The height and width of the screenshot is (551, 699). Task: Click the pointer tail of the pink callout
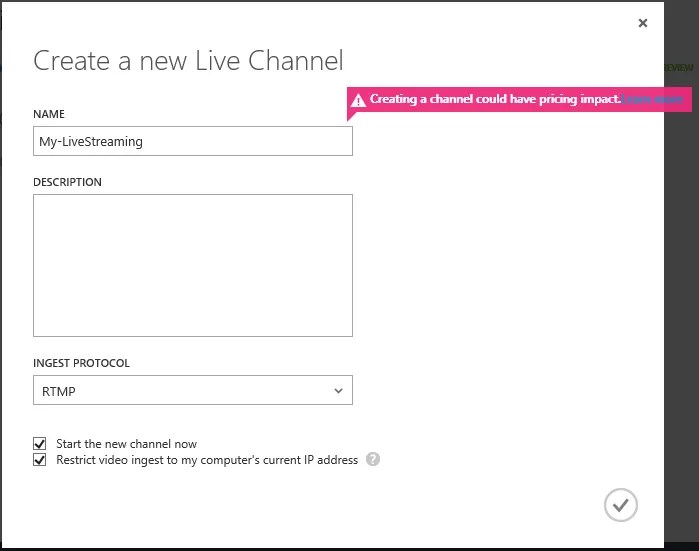tap(351, 116)
